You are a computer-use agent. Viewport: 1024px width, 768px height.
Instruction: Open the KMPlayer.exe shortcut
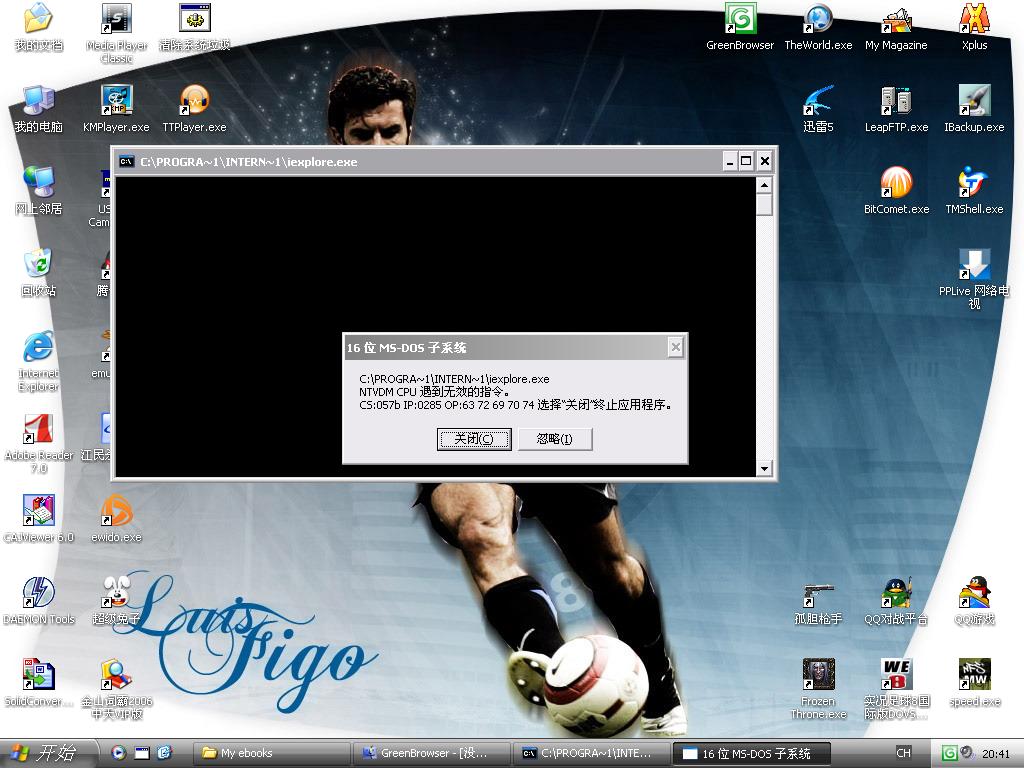(x=116, y=102)
